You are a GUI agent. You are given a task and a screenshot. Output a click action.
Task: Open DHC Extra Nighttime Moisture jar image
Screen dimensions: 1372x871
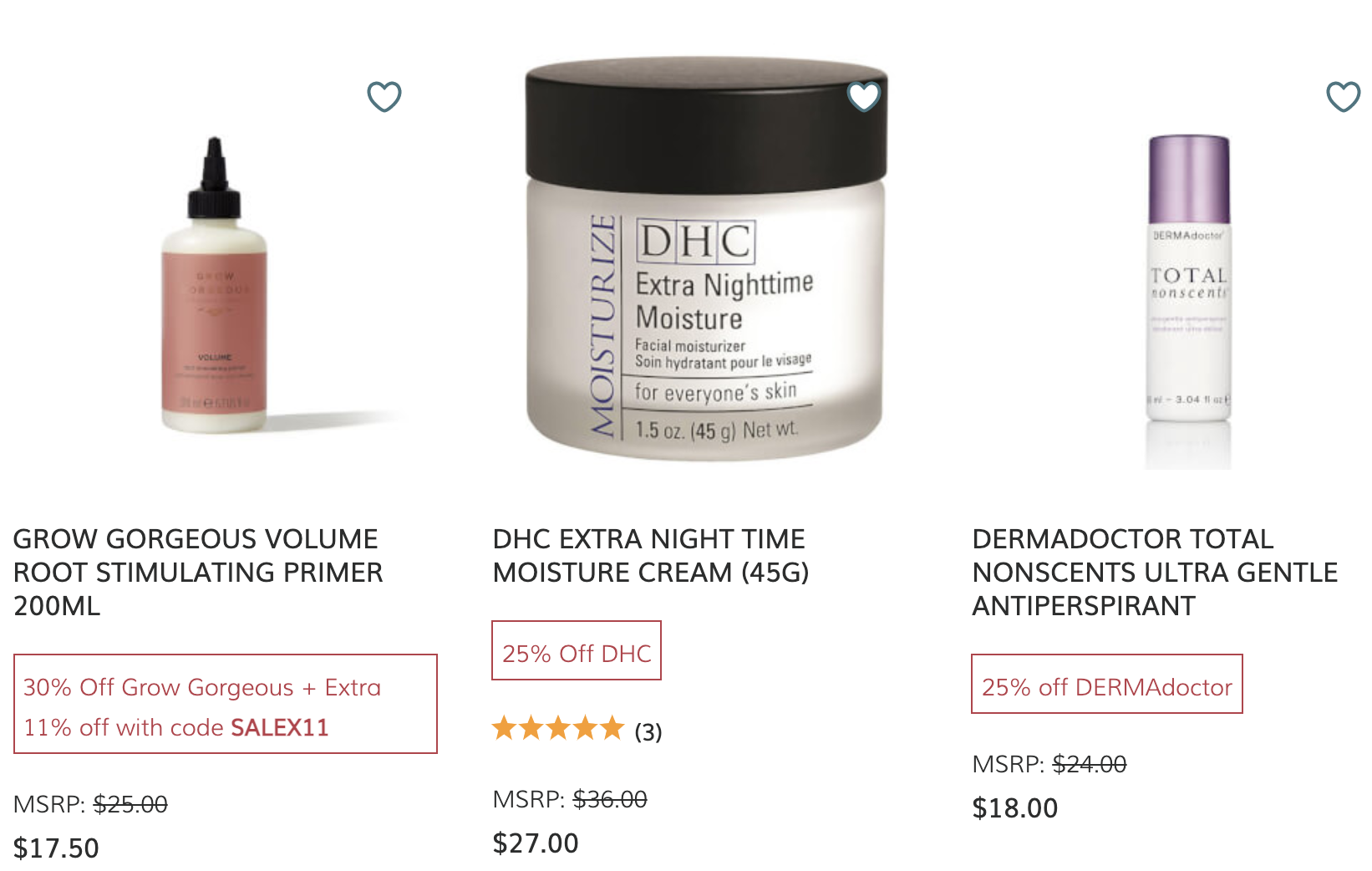(705, 259)
